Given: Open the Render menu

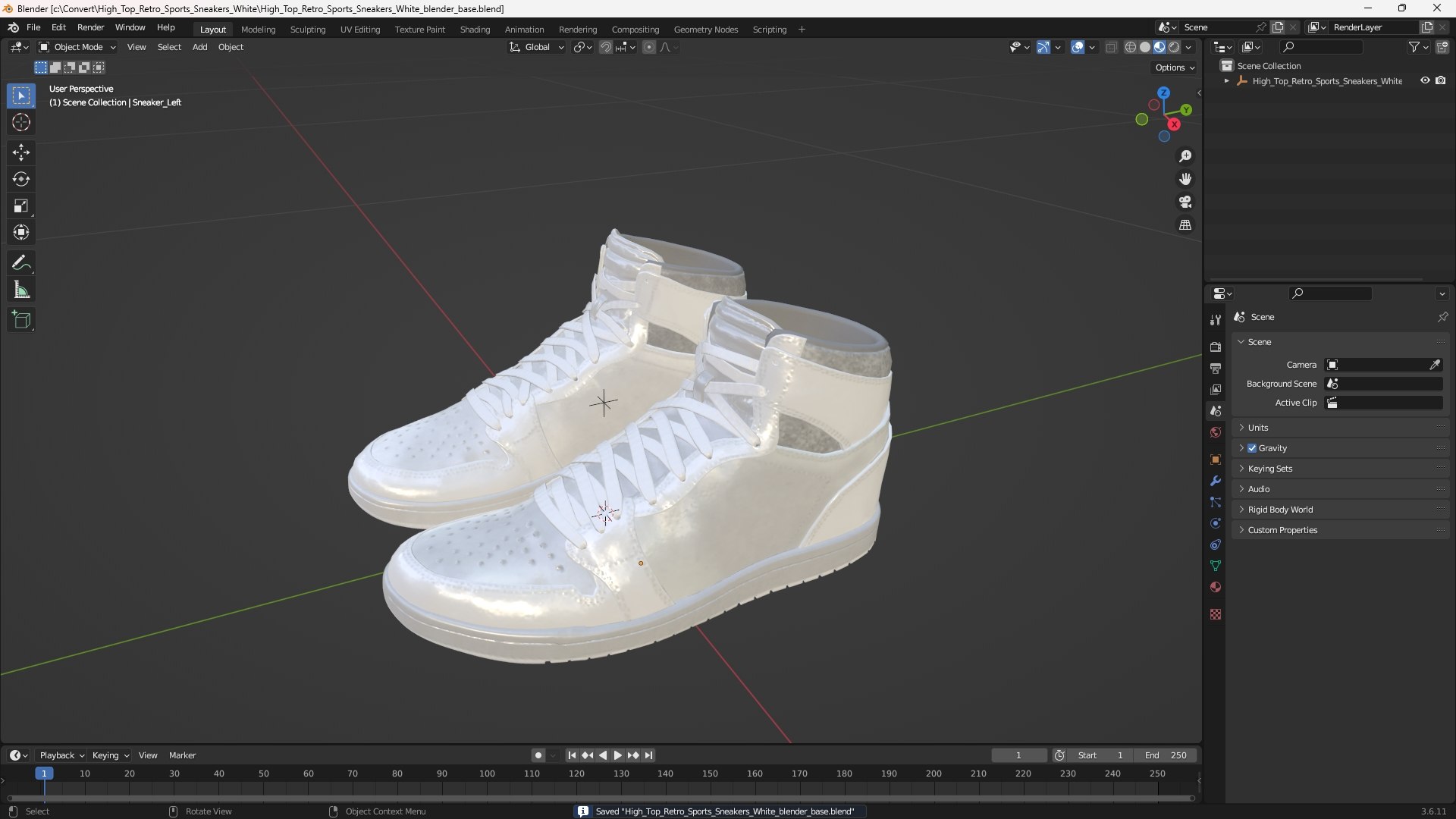Looking at the screenshot, I should 90,27.
